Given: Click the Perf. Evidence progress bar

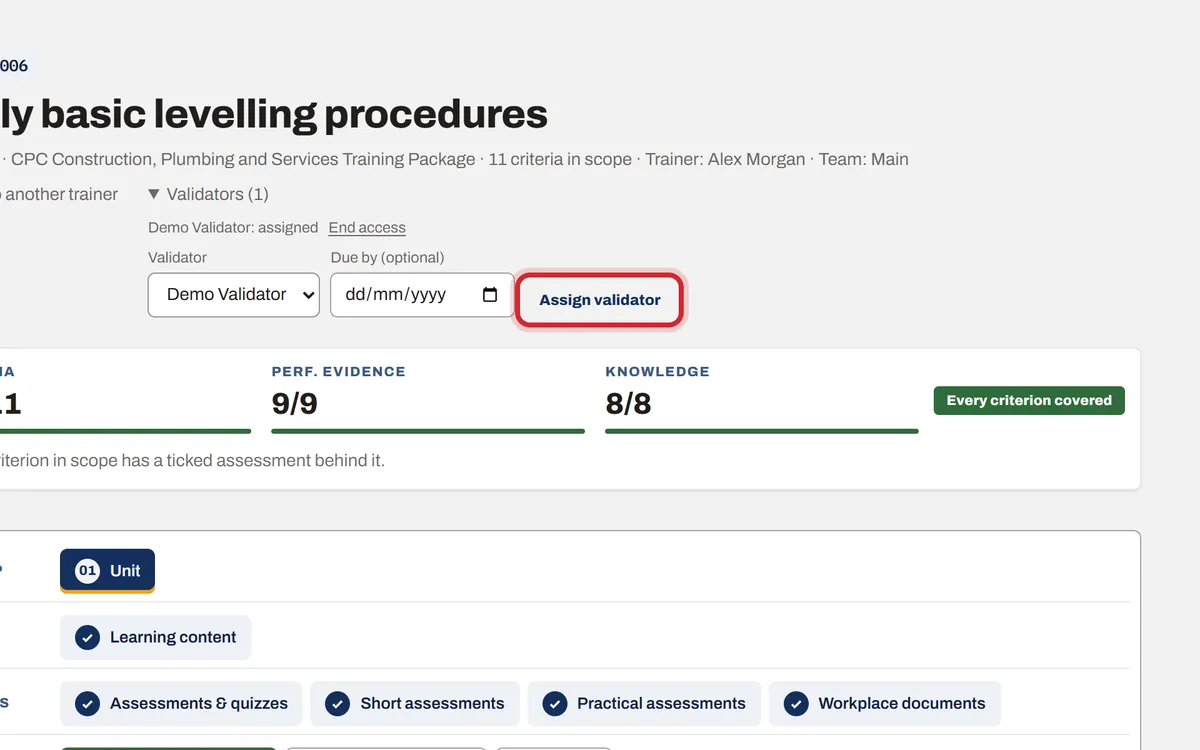Looking at the screenshot, I should pyautogui.click(x=428, y=431).
